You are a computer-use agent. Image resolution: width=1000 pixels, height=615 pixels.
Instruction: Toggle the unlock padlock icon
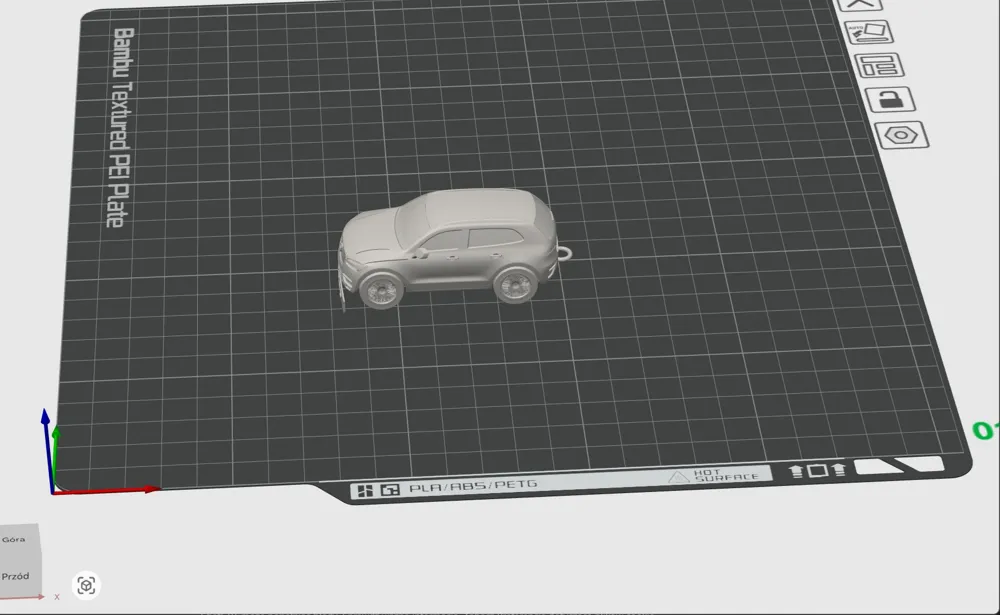[891, 99]
